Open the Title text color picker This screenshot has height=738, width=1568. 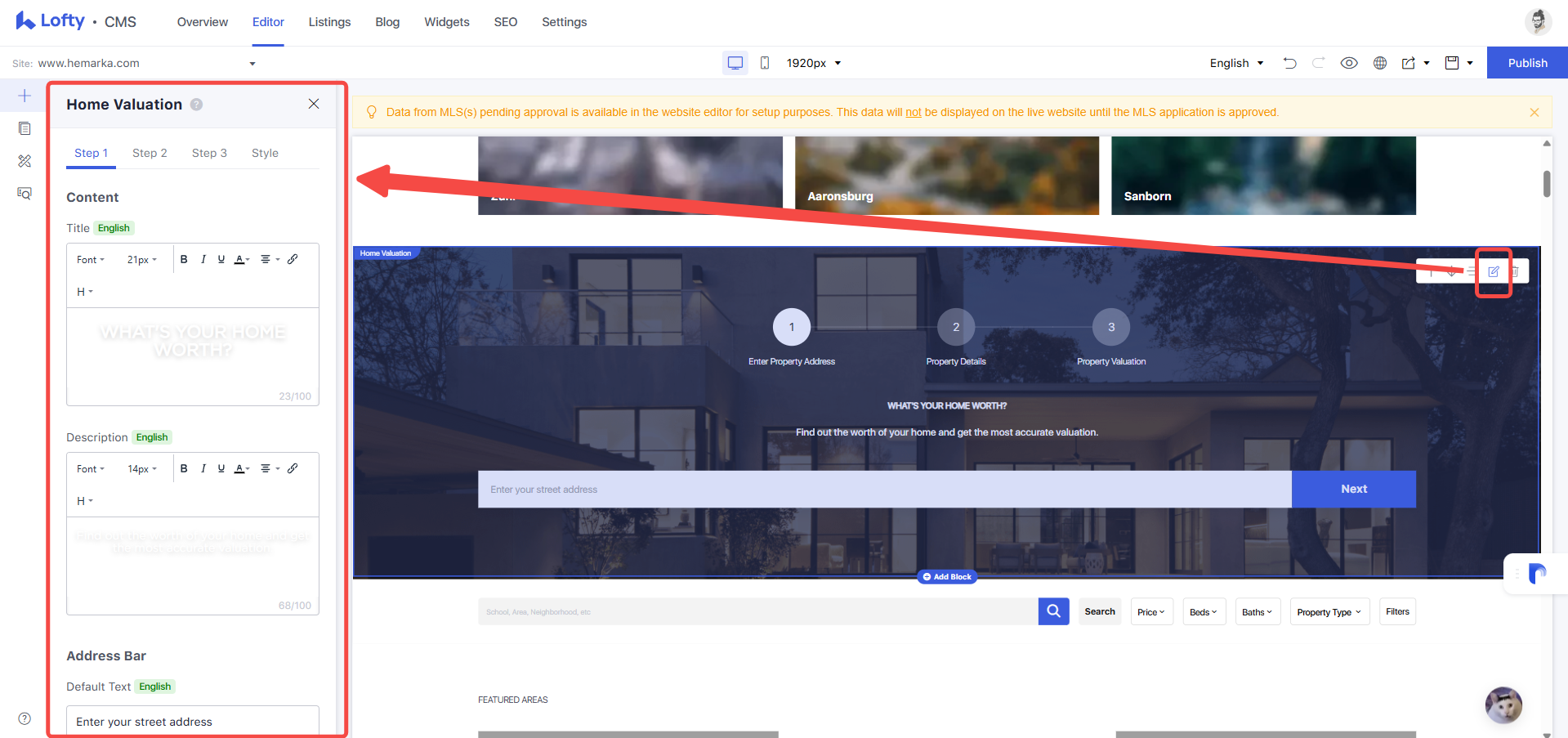(x=242, y=259)
